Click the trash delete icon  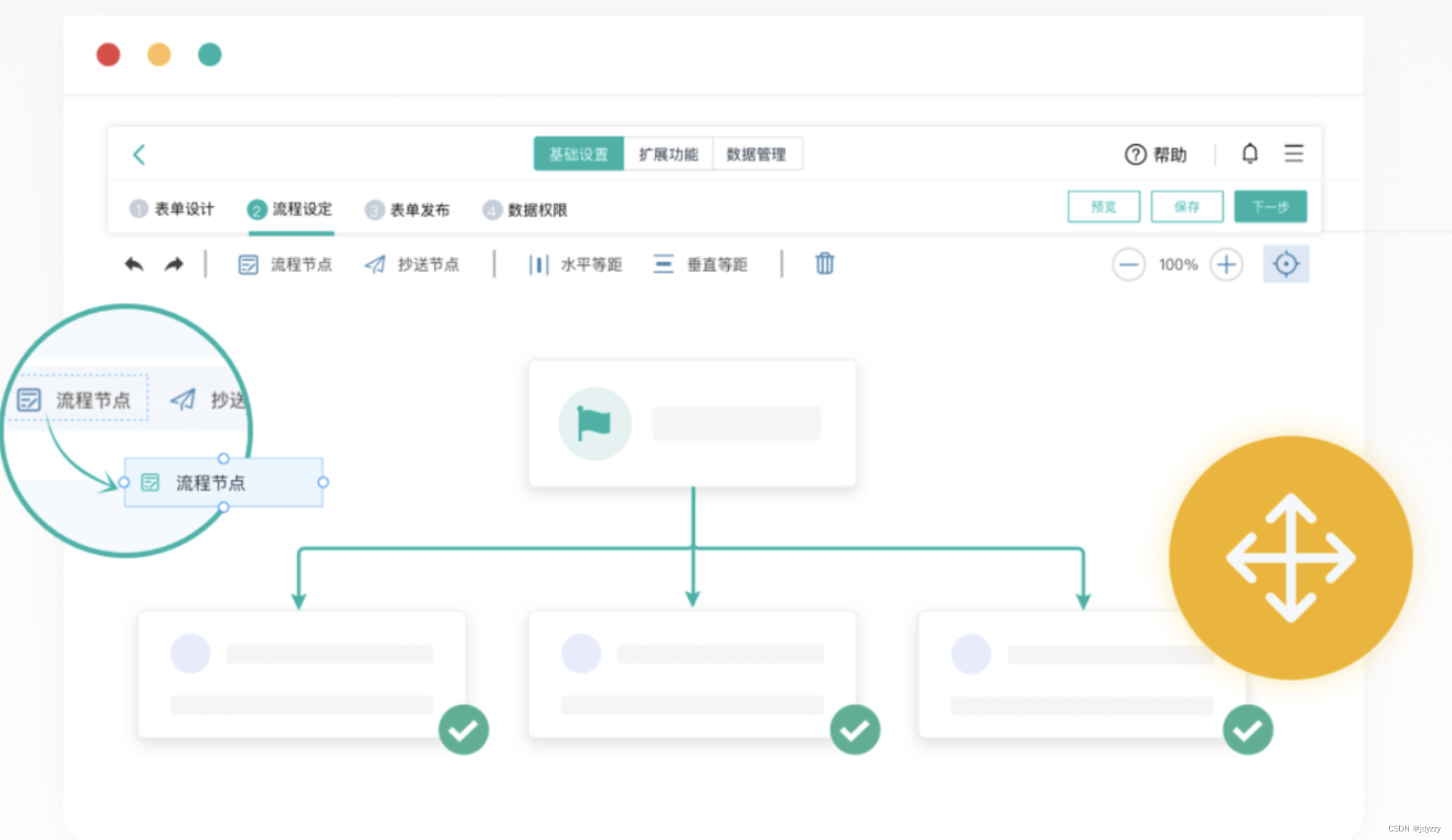pyautogui.click(x=825, y=264)
